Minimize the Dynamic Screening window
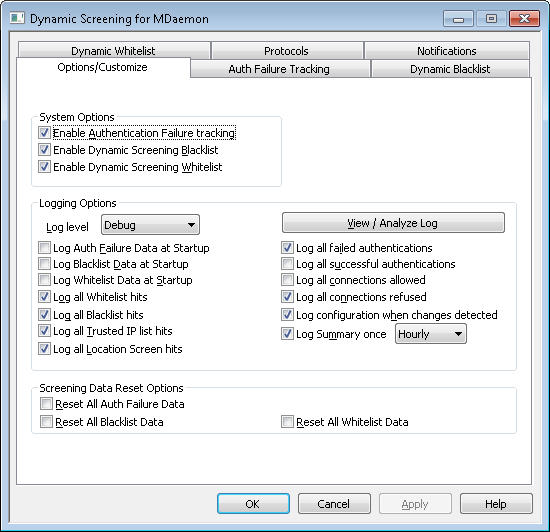 [x=458, y=19]
